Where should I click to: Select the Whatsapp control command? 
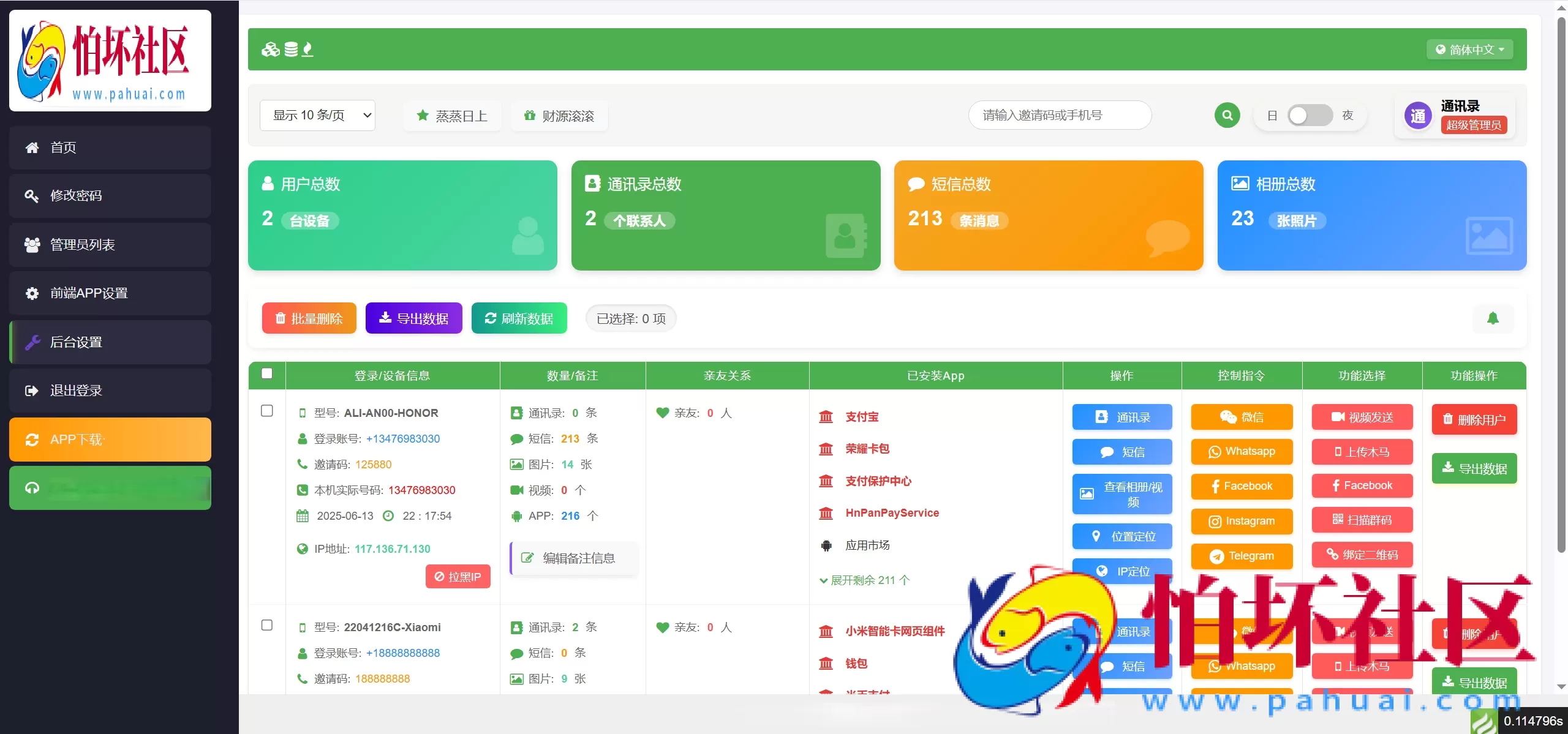[x=1241, y=452]
